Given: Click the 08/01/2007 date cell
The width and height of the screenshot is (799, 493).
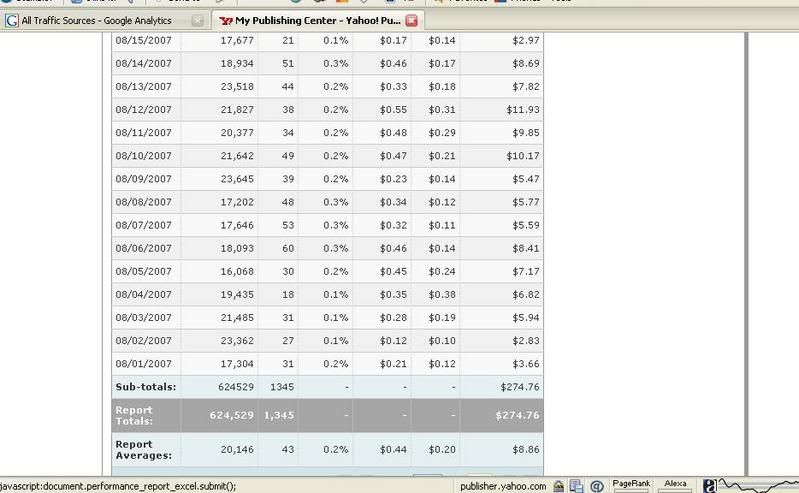Looking at the screenshot, I should coord(145,362).
